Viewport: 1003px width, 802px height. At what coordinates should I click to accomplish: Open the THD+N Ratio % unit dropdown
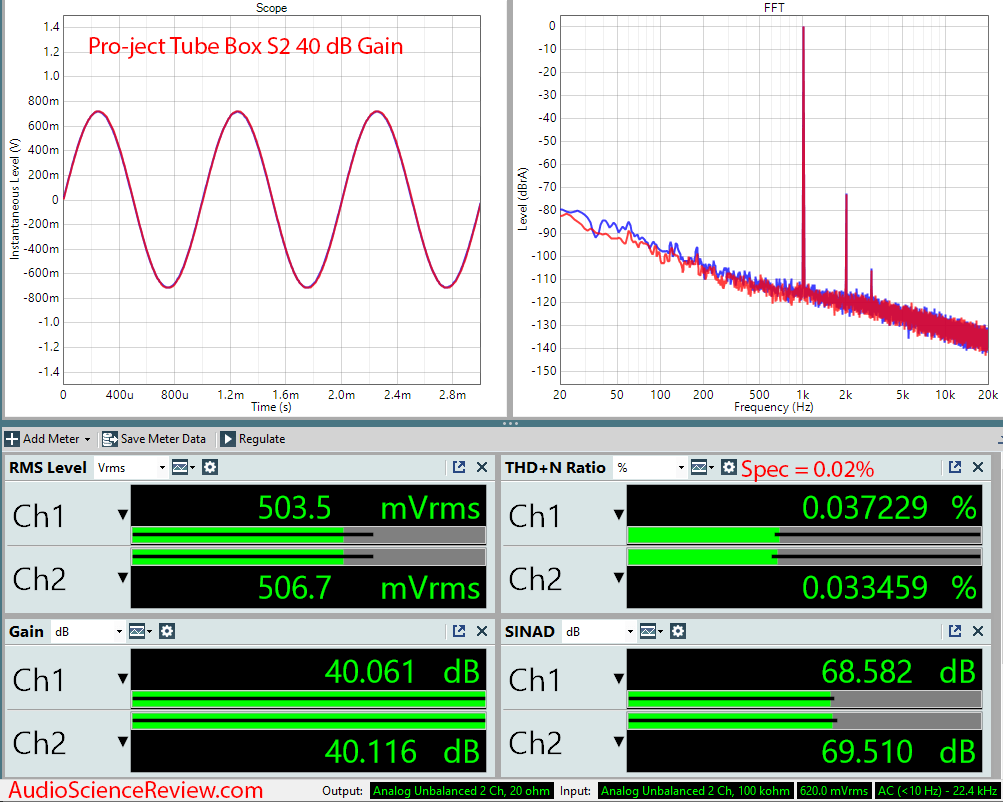click(x=650, y=468)
